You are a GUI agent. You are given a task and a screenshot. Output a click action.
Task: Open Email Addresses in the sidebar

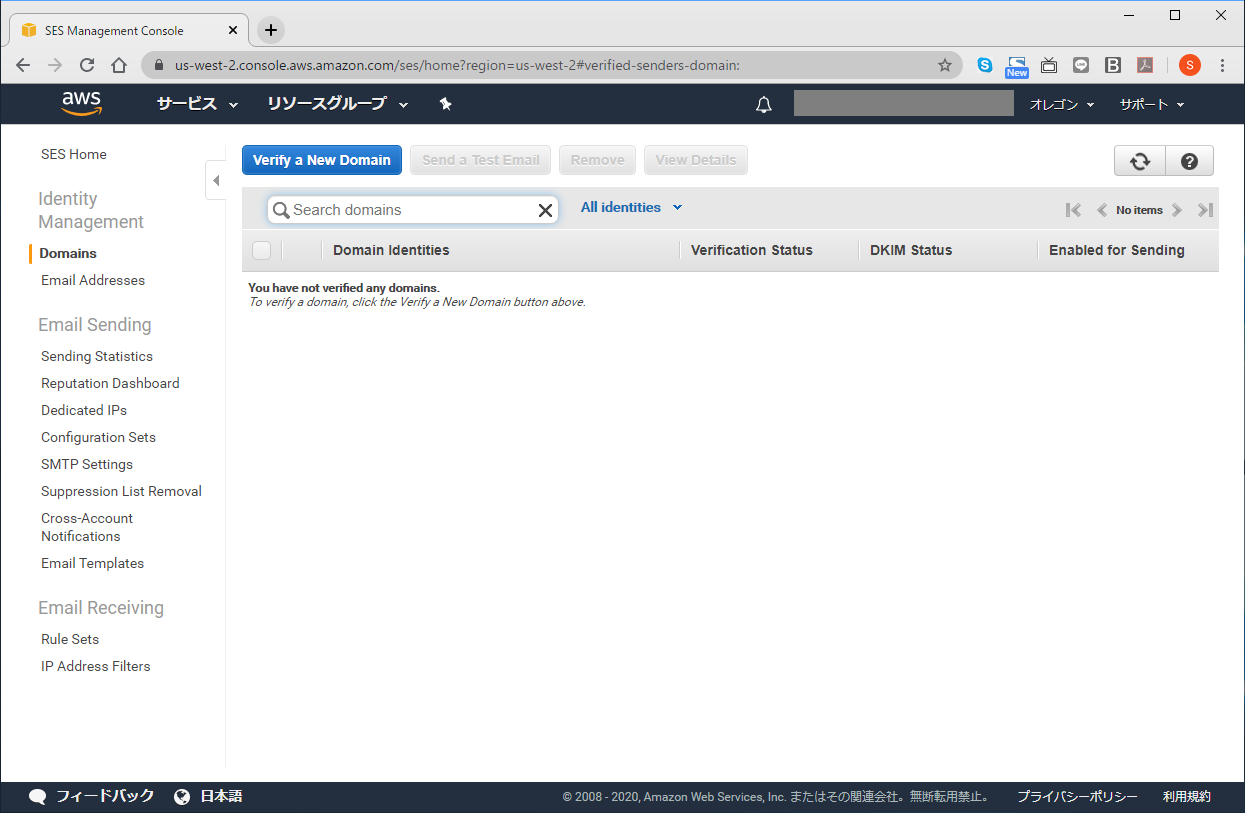pyautogui.click(x=93, y=280)
